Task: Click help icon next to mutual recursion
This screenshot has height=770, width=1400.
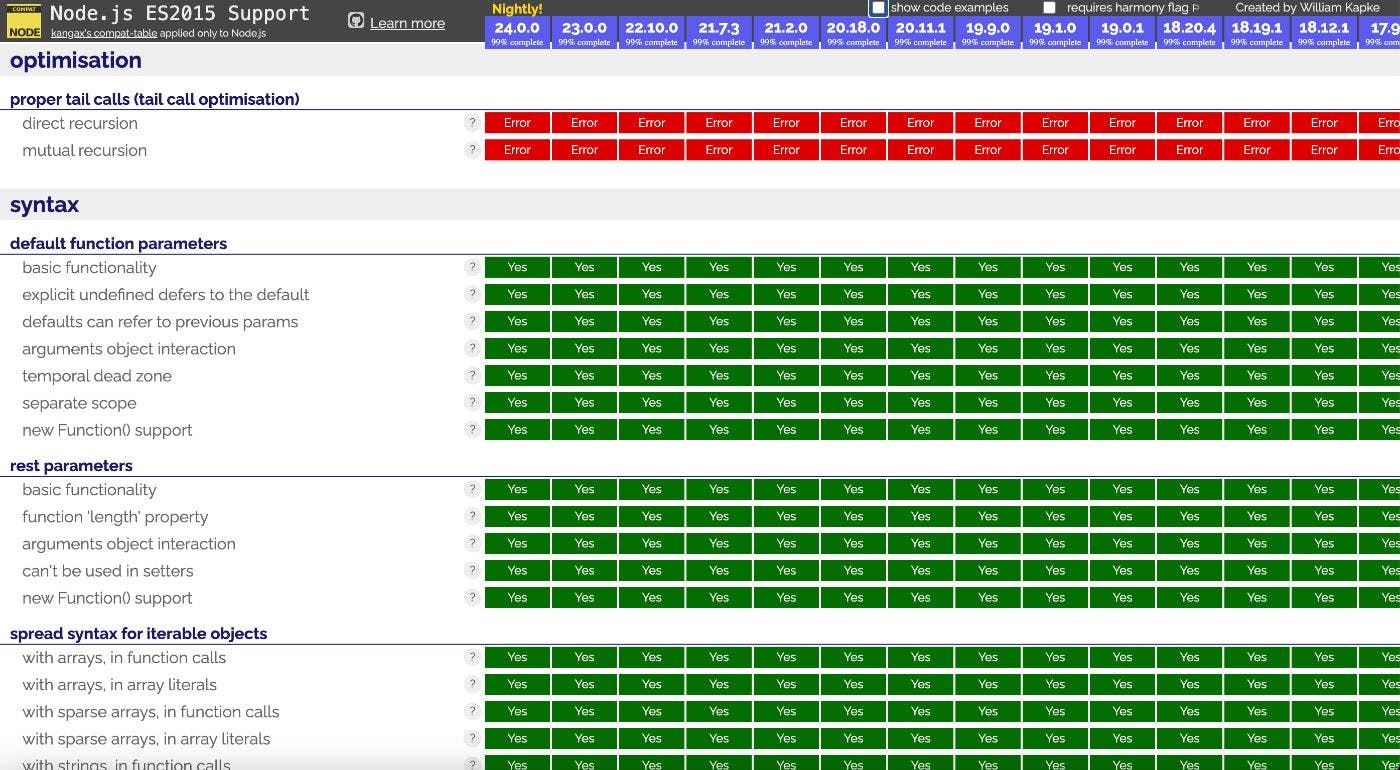Action: 472,150
